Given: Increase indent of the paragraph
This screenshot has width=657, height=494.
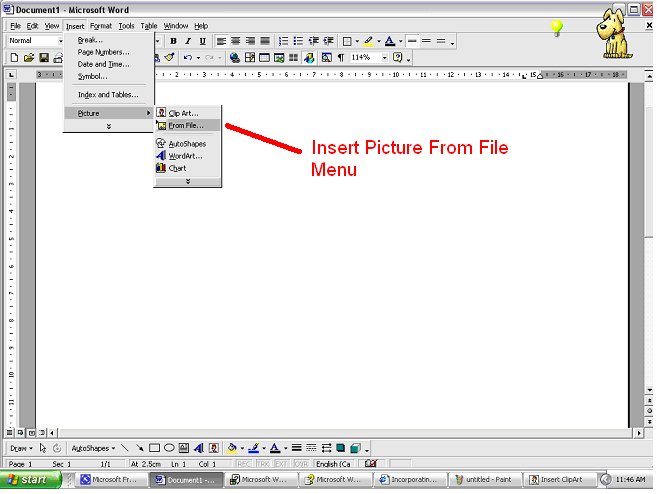Looking at the screenshot, I should tap(328, 41).
